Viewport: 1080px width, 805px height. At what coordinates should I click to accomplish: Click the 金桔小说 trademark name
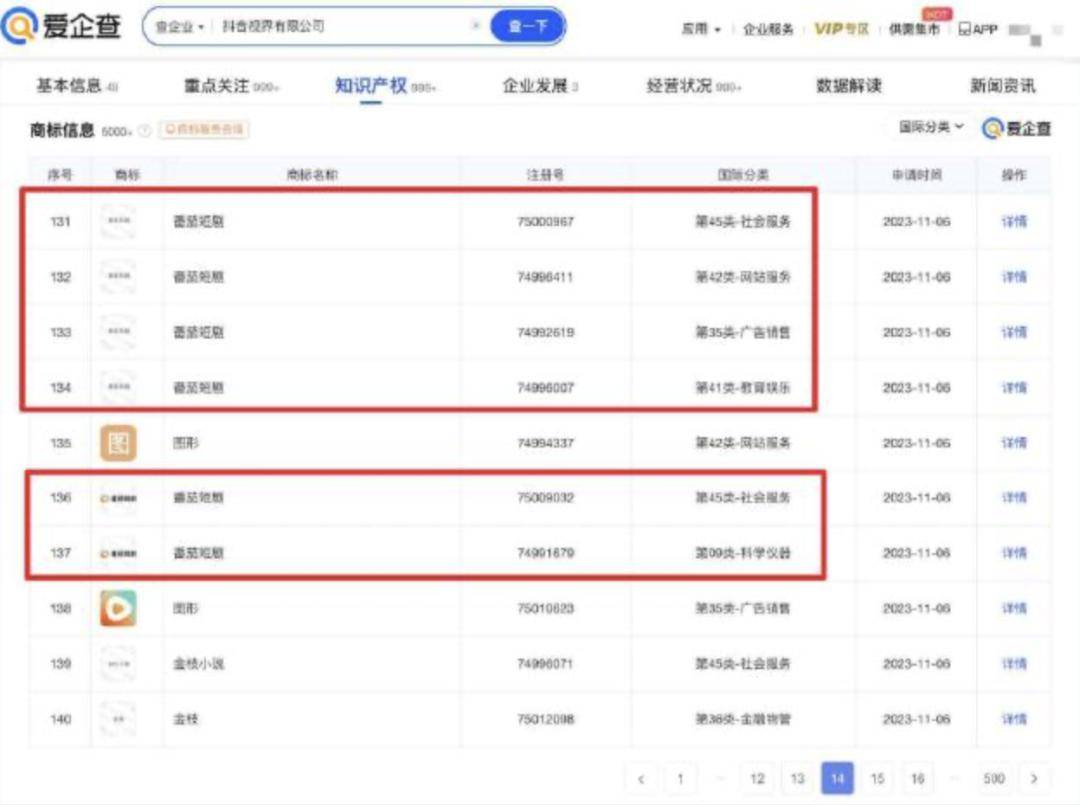tap(198, 664)
